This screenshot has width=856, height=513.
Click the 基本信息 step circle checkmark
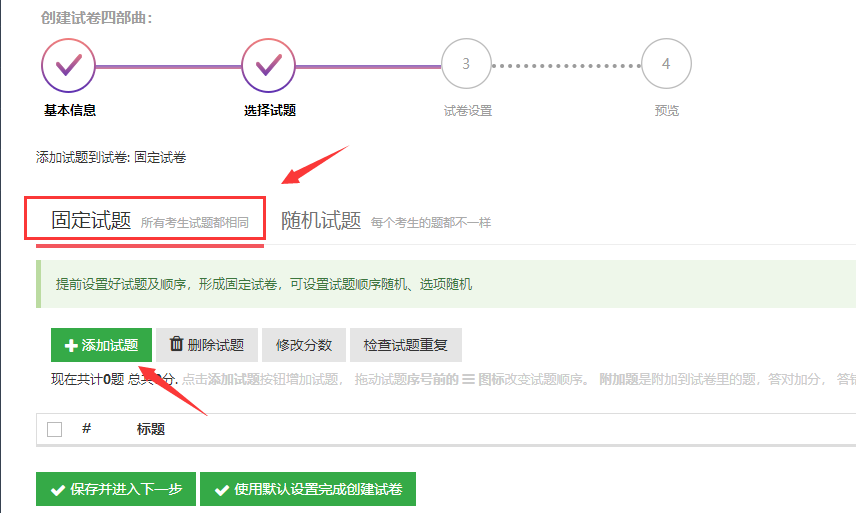point(68,65)
